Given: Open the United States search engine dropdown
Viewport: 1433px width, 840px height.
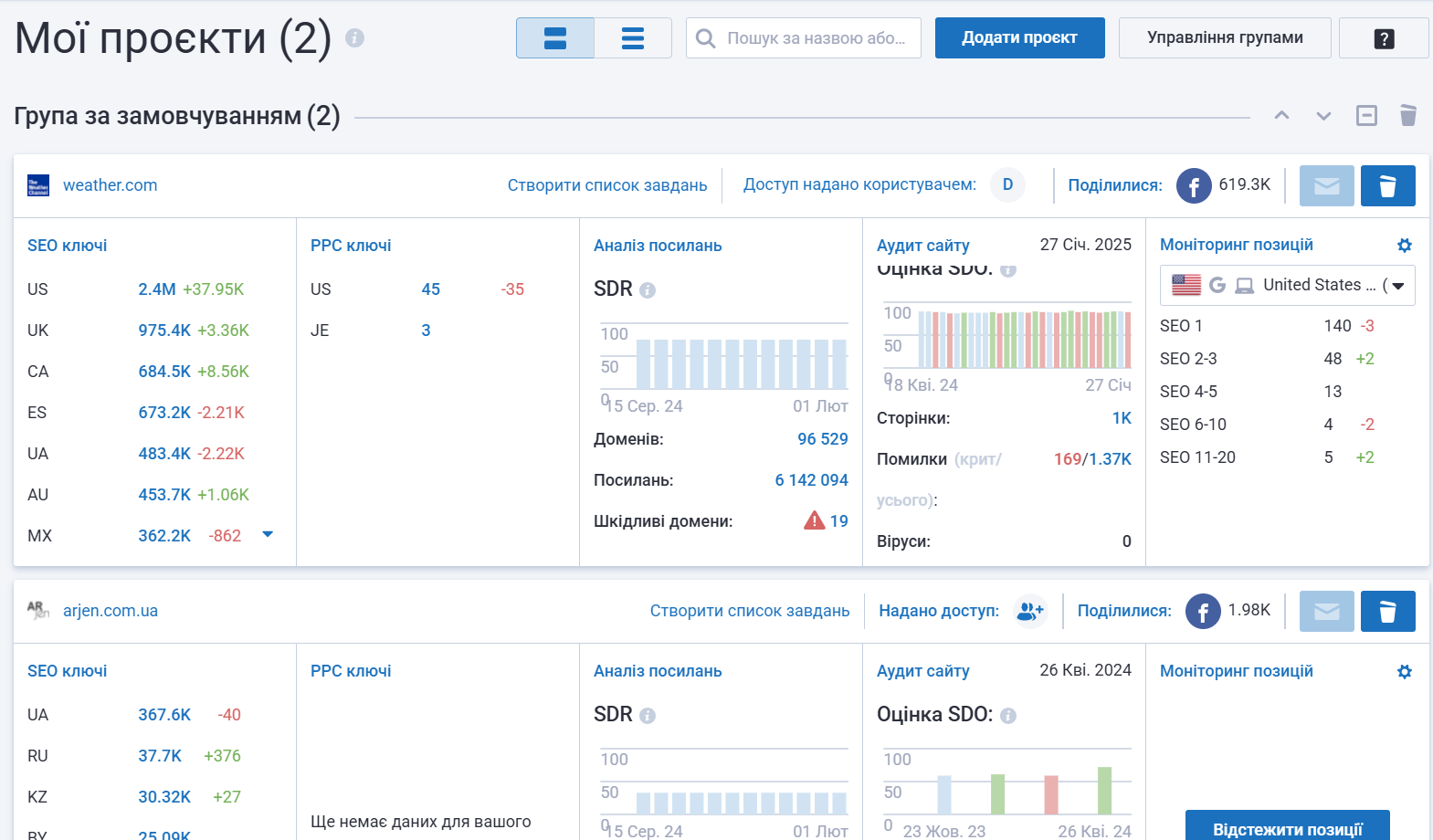Looking at the screenshot, I should point(1288,285).
